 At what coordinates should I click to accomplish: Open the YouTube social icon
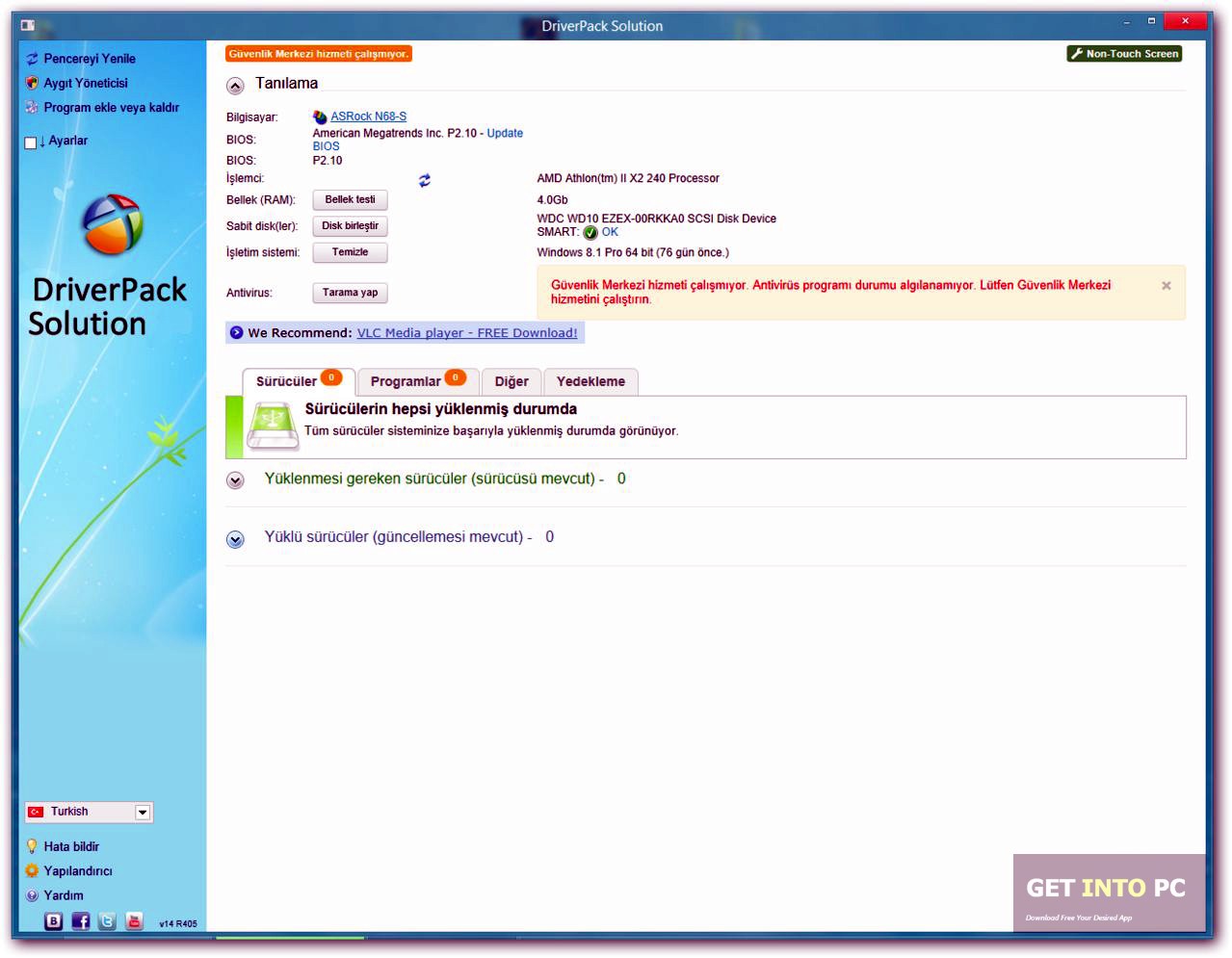tap(134, 921)
